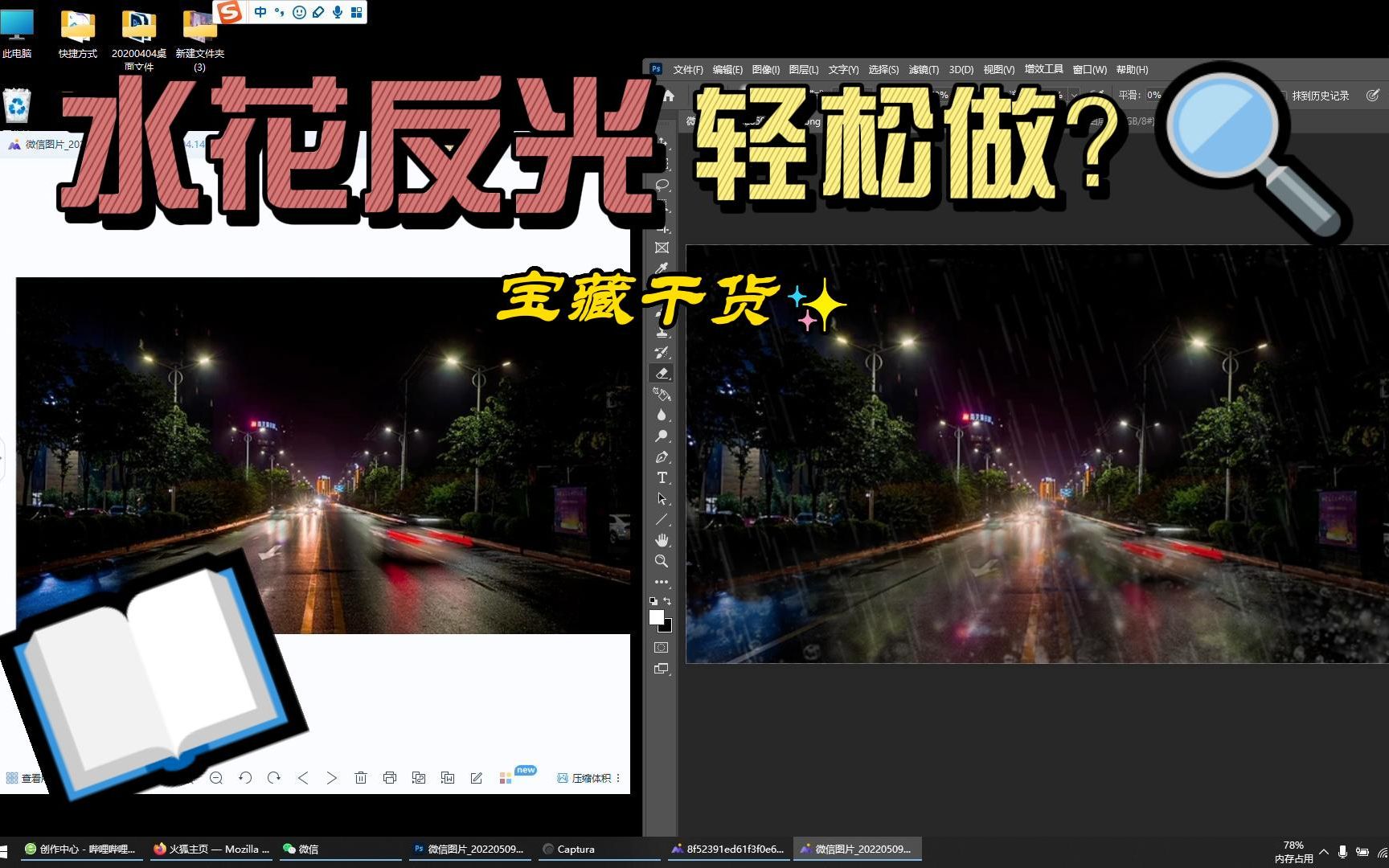Select the Zoom tool
The image size is (1389, 868).
(662, 560)
